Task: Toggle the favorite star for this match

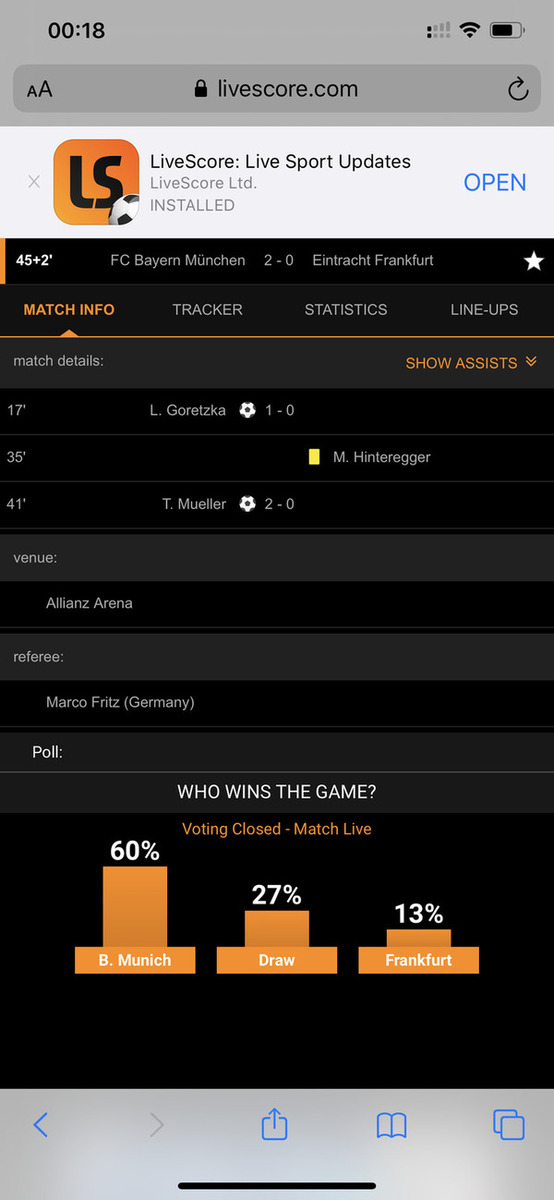Action: [x=533, y=261]
